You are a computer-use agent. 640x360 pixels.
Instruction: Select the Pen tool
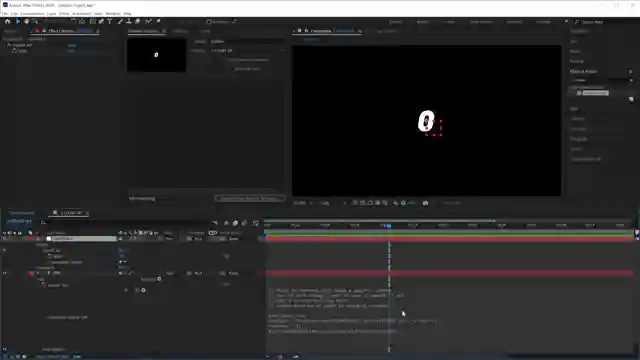tap(101, 22)
